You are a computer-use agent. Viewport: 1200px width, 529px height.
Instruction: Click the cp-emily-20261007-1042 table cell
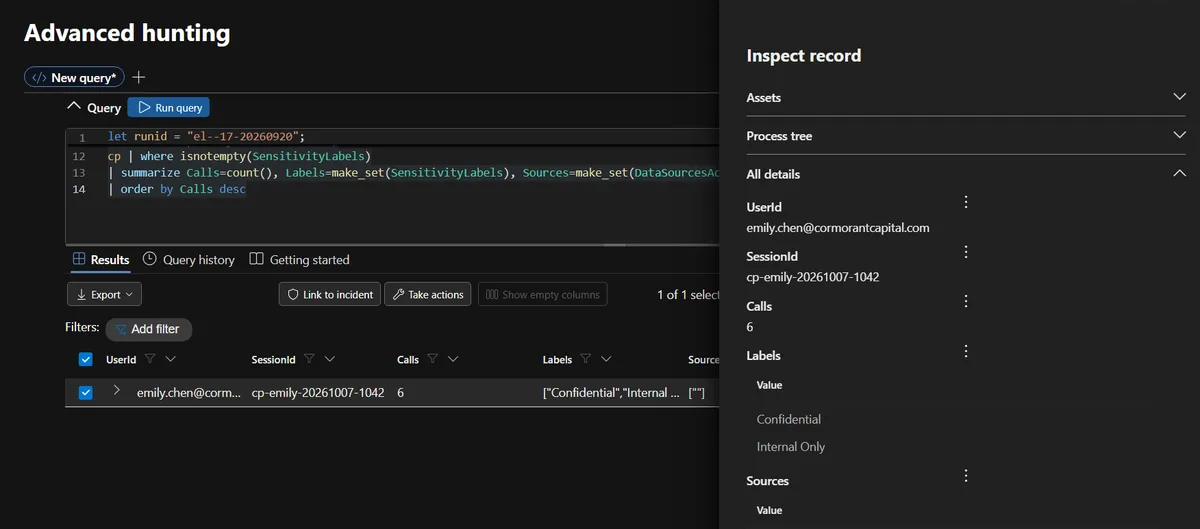coord(318,393)
